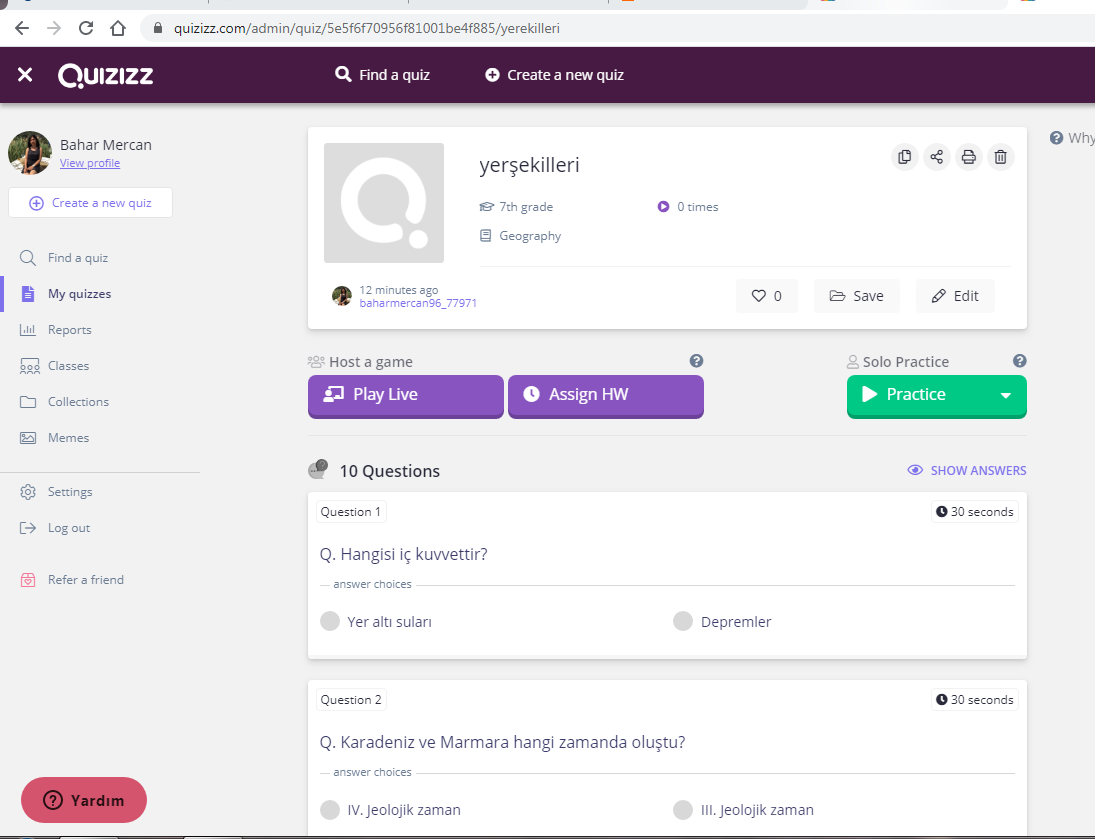
Task: Open the share quiz icon
Action: [x=936, y=157]
